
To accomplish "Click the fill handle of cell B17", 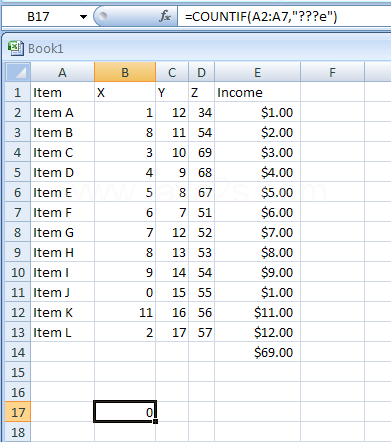I will click(x=155, y=422).
